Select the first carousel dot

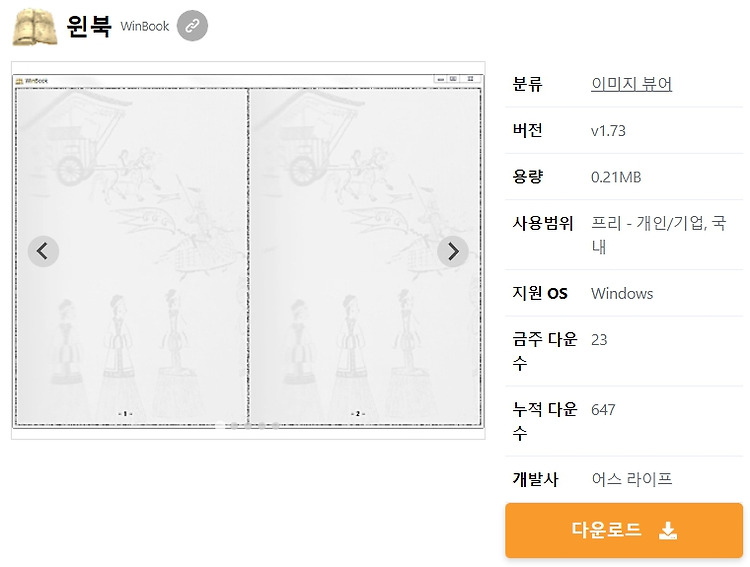point(220,425)
